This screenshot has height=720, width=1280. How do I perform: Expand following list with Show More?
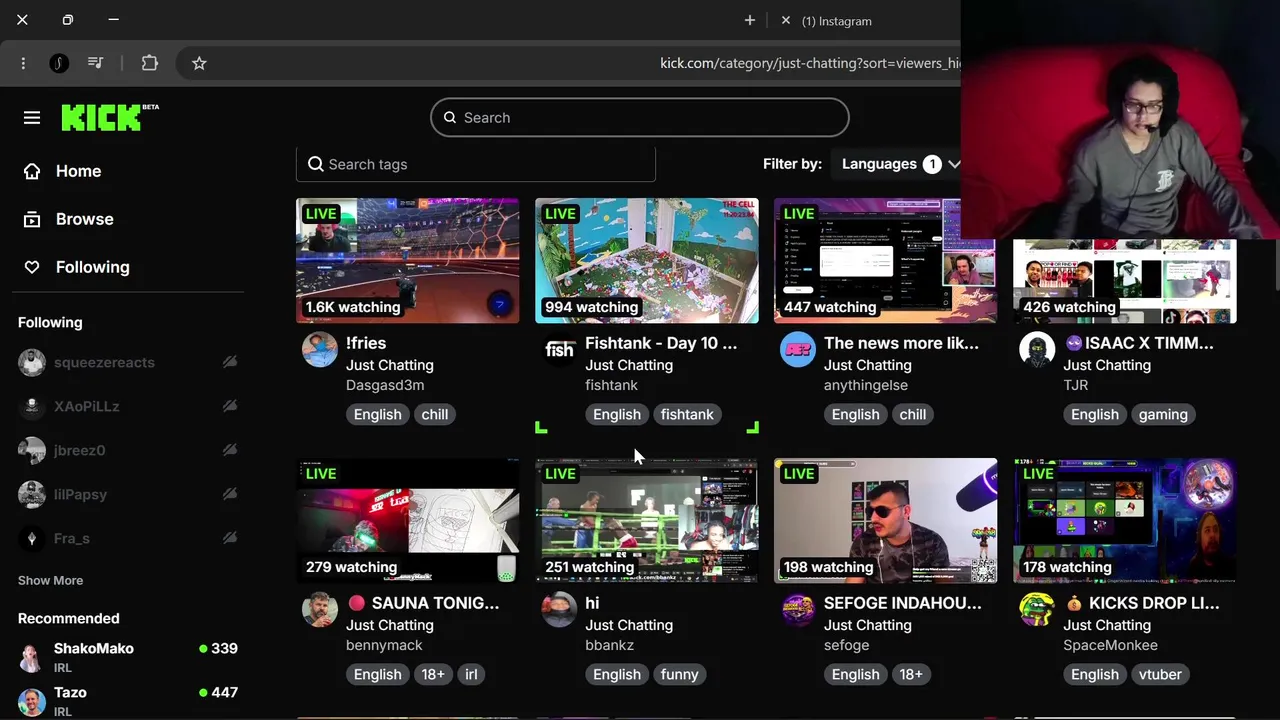50,580
